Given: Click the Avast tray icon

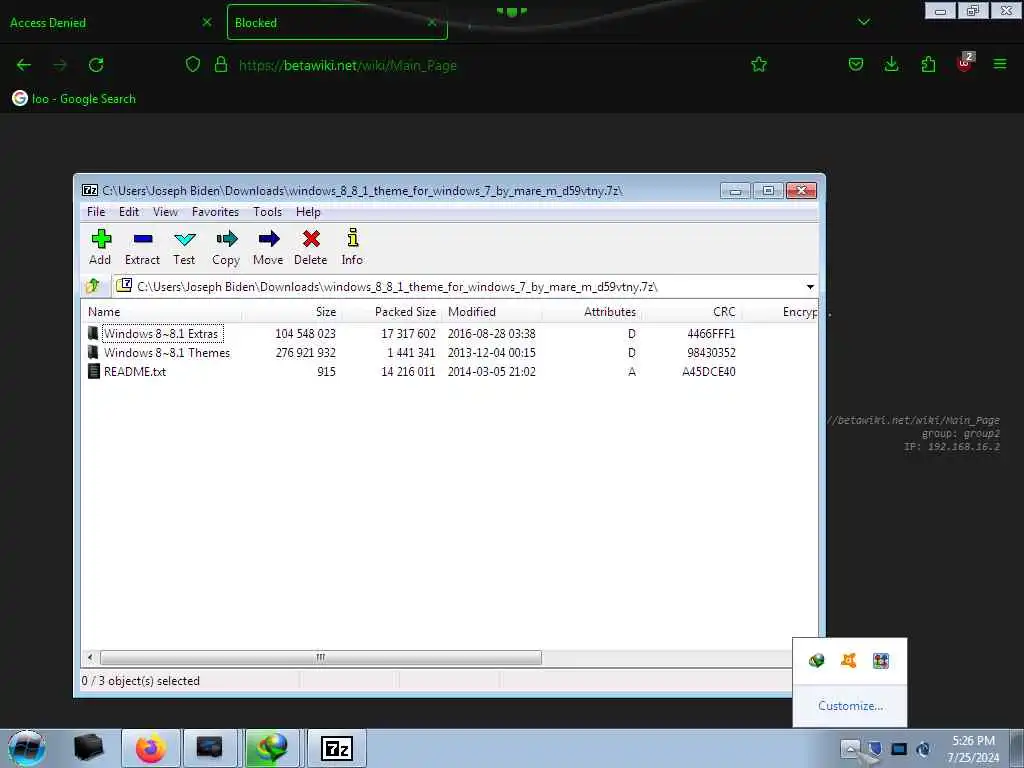Looking at the screenshot, I should click(x=848, y=660).
